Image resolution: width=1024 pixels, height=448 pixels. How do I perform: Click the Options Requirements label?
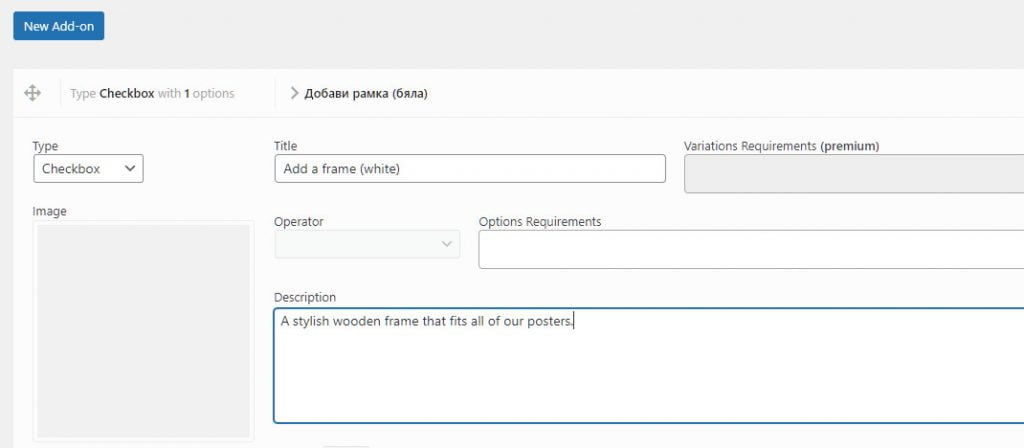tap(540, 222)
